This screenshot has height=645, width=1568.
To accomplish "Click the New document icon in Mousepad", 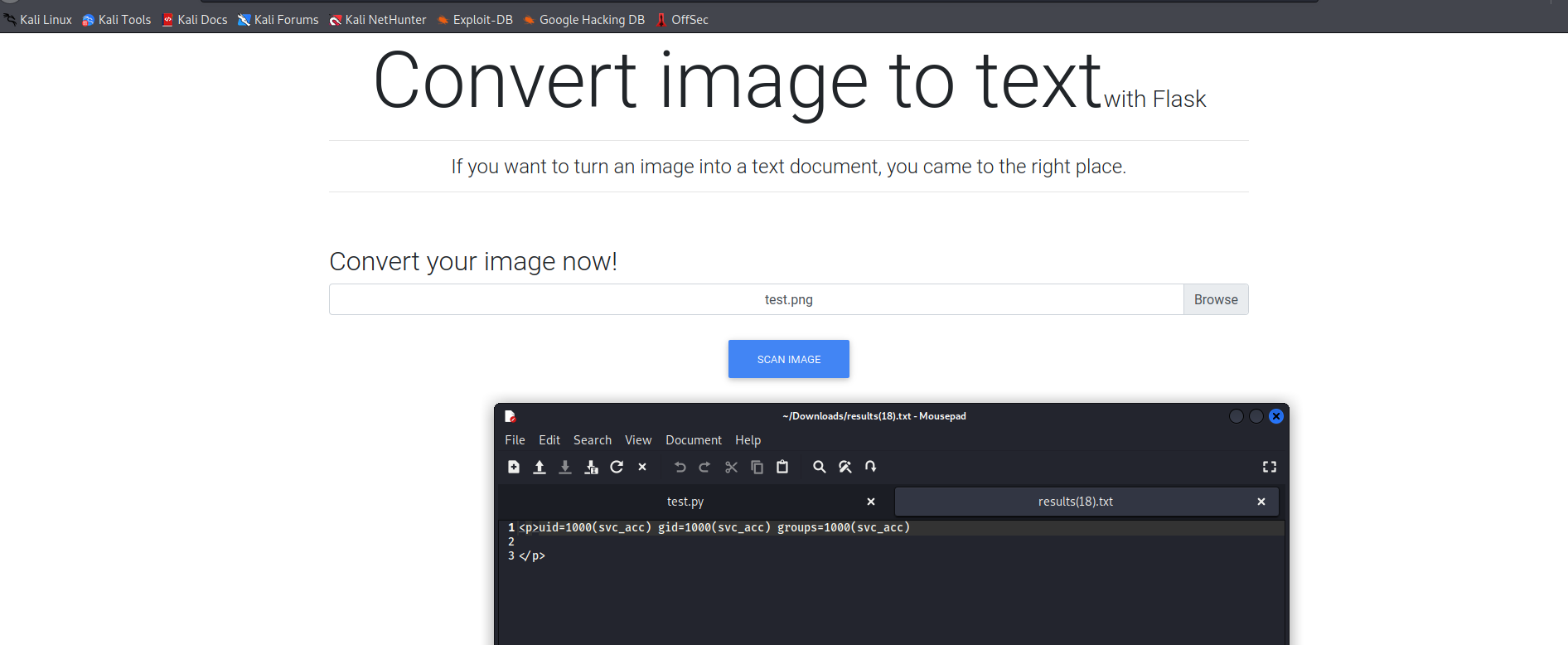I will point(514,467).
